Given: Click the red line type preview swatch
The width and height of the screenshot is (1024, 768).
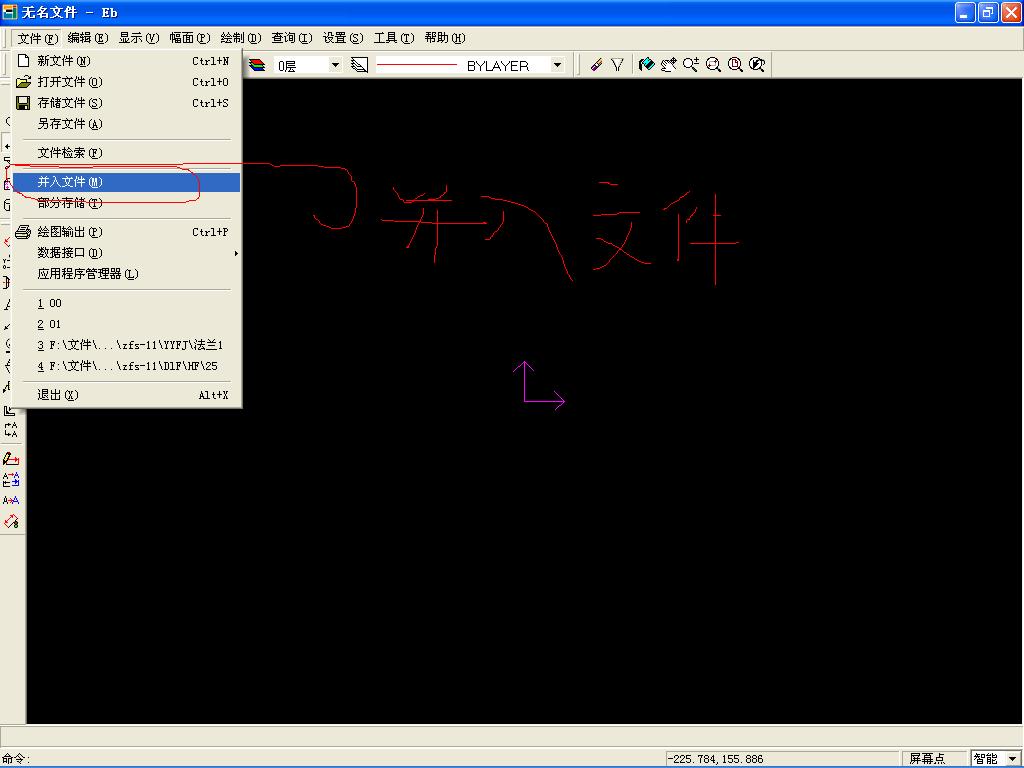Looking at the screenshot, I should coord(417,65).
